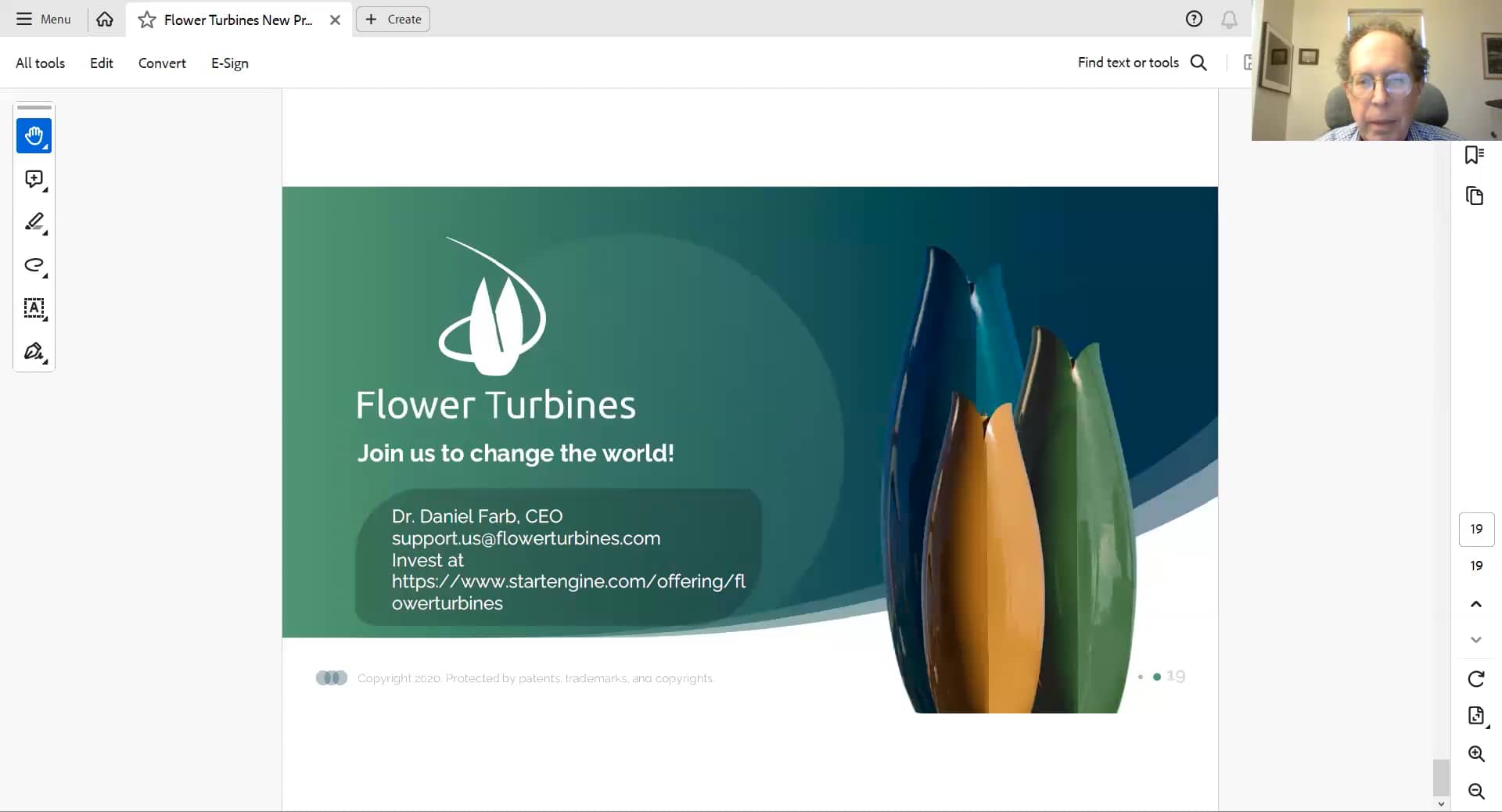The height and width of the screenshot is (812, 1502).
Task: Zoom out of the document
Action: [x=1475, y=792]
